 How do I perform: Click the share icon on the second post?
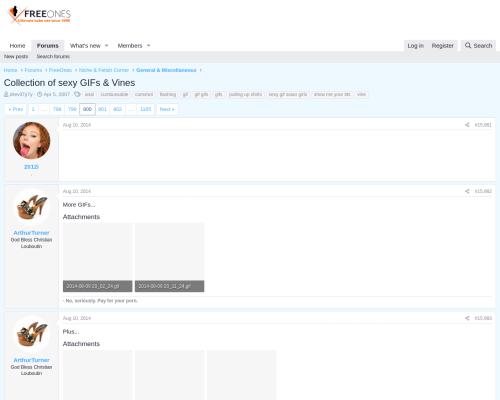tap(467, 191)
